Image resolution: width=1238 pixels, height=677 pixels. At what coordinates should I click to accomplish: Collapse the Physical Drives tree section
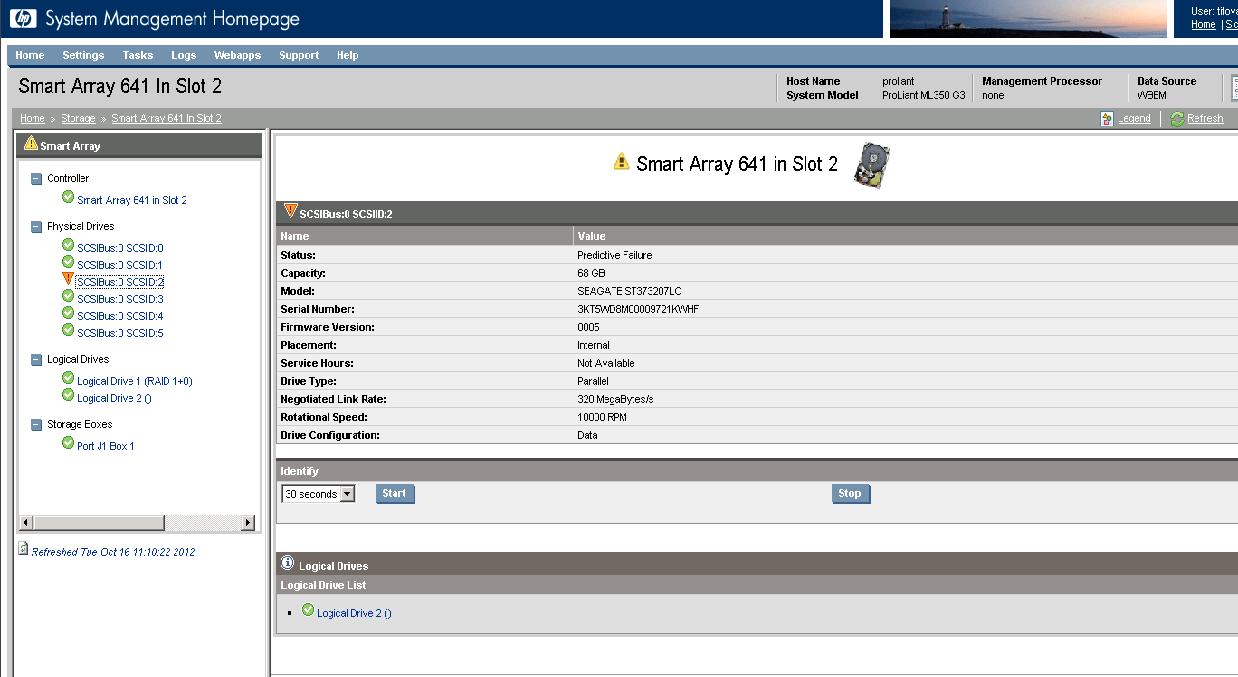(37, 227)
